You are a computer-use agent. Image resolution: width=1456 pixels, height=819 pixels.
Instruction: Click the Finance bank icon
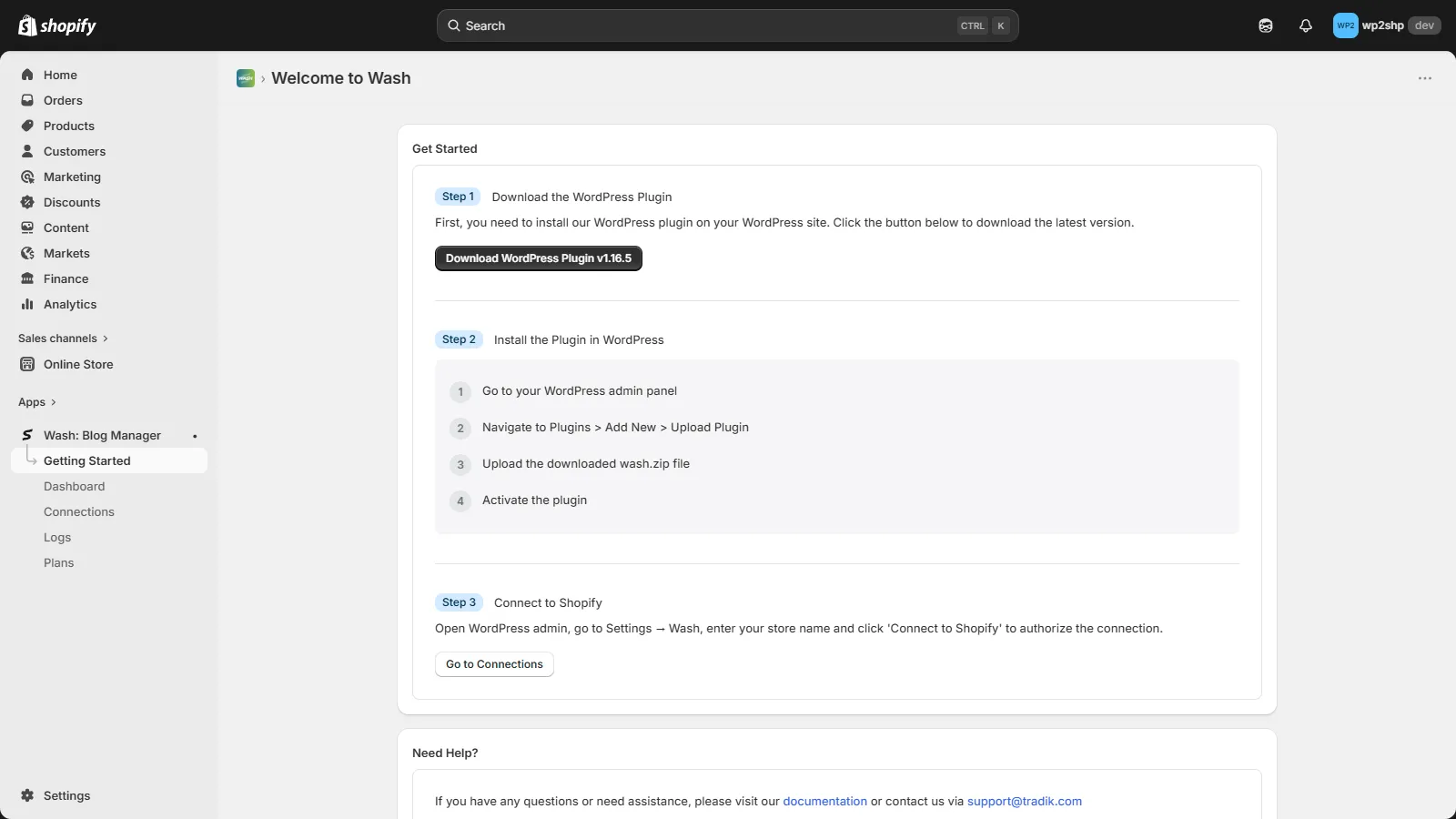27,278
